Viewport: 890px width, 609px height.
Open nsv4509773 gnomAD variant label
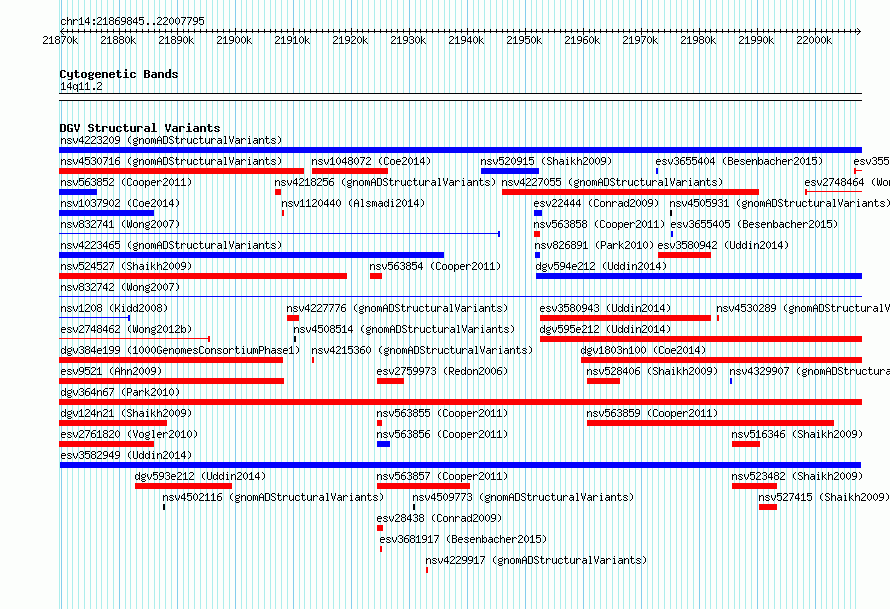[523, 497]
